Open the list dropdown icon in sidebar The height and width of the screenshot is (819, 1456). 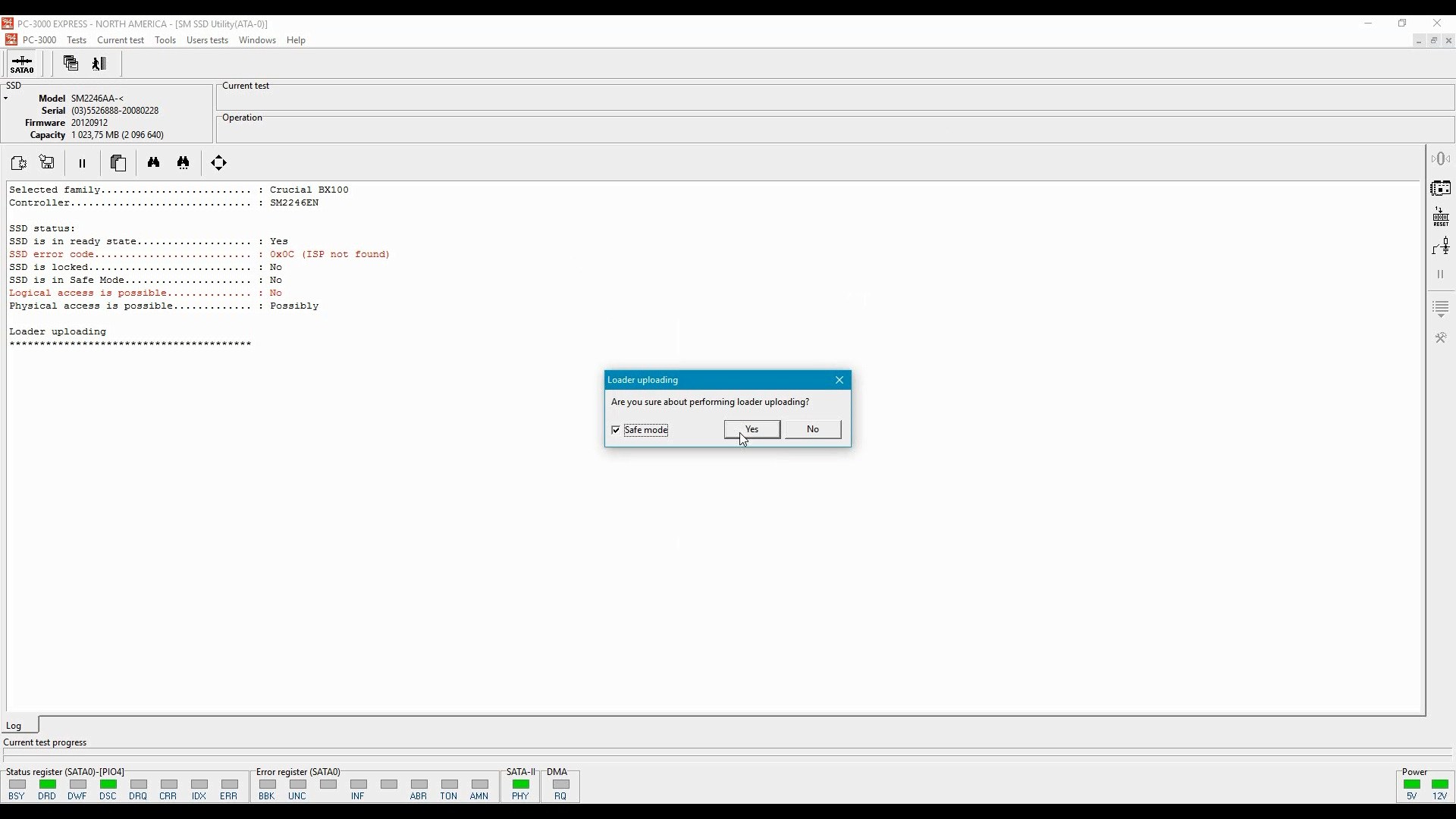point(1441,309)
